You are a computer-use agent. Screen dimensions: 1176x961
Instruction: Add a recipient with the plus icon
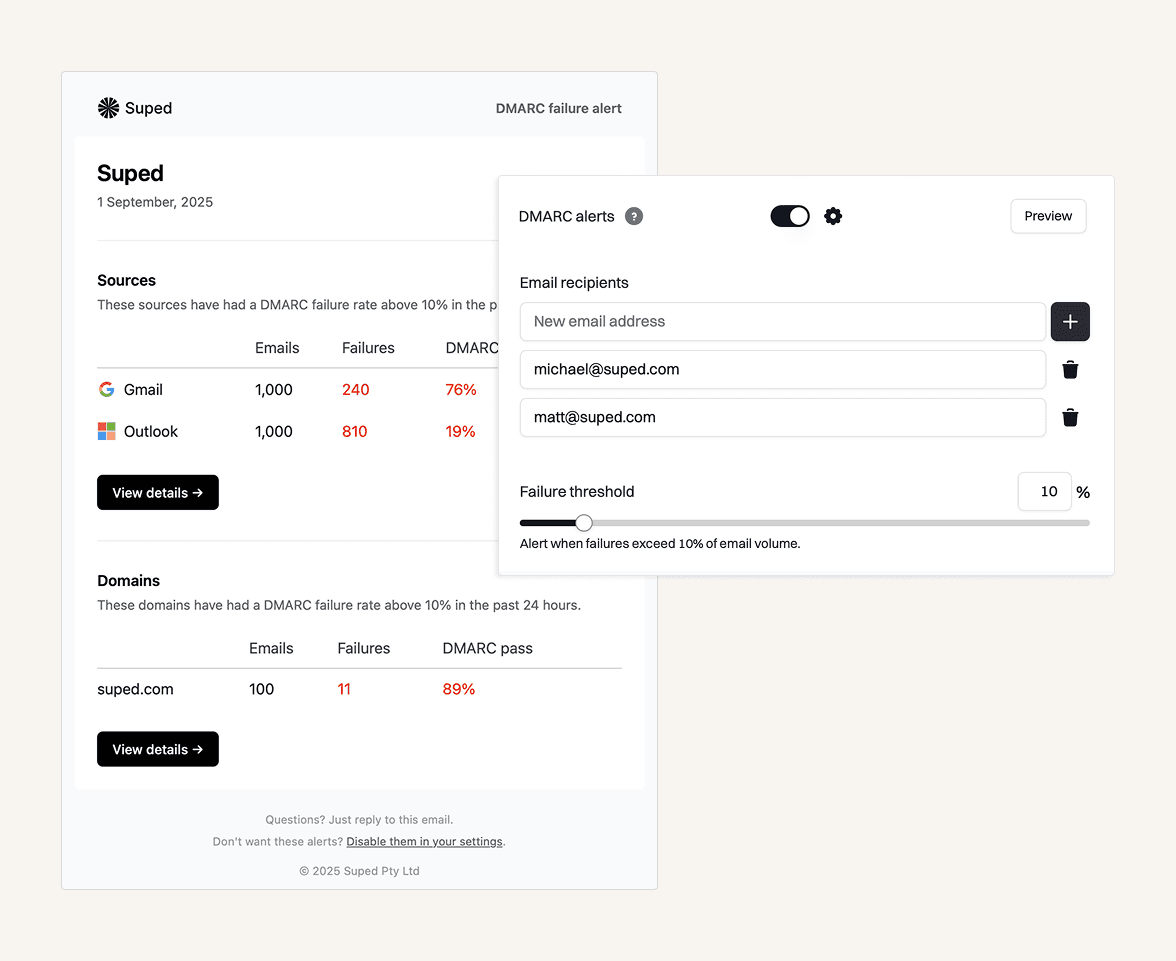coord(1070,321)
